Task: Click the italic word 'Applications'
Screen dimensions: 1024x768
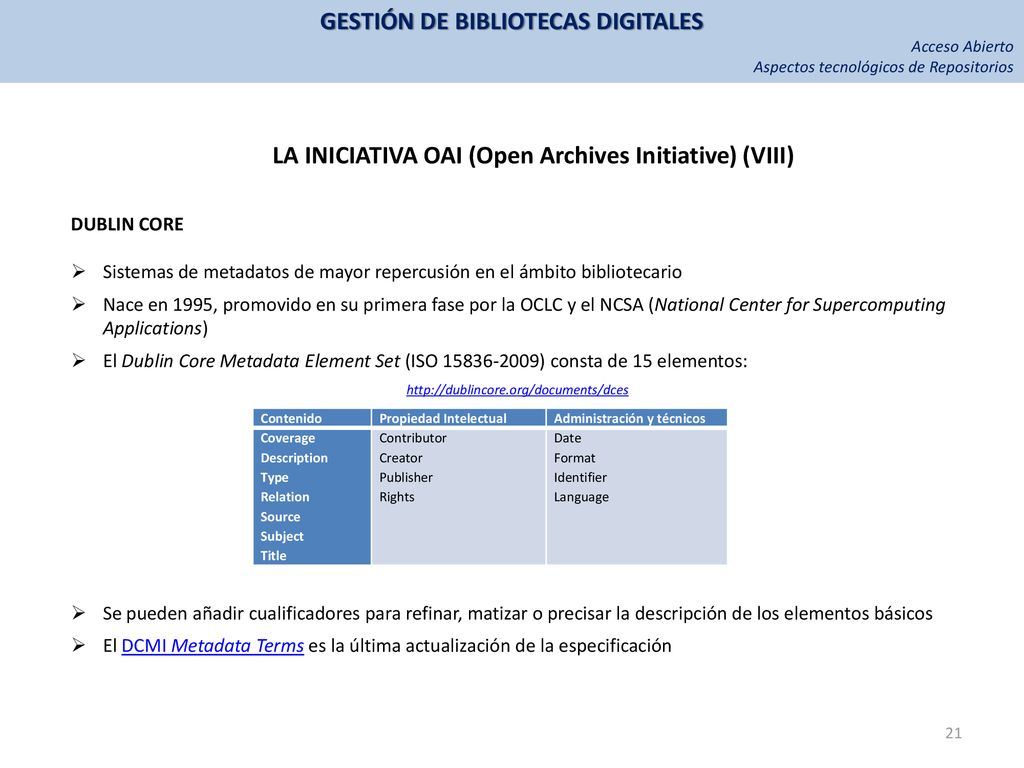Action: (x=152, y=328)
